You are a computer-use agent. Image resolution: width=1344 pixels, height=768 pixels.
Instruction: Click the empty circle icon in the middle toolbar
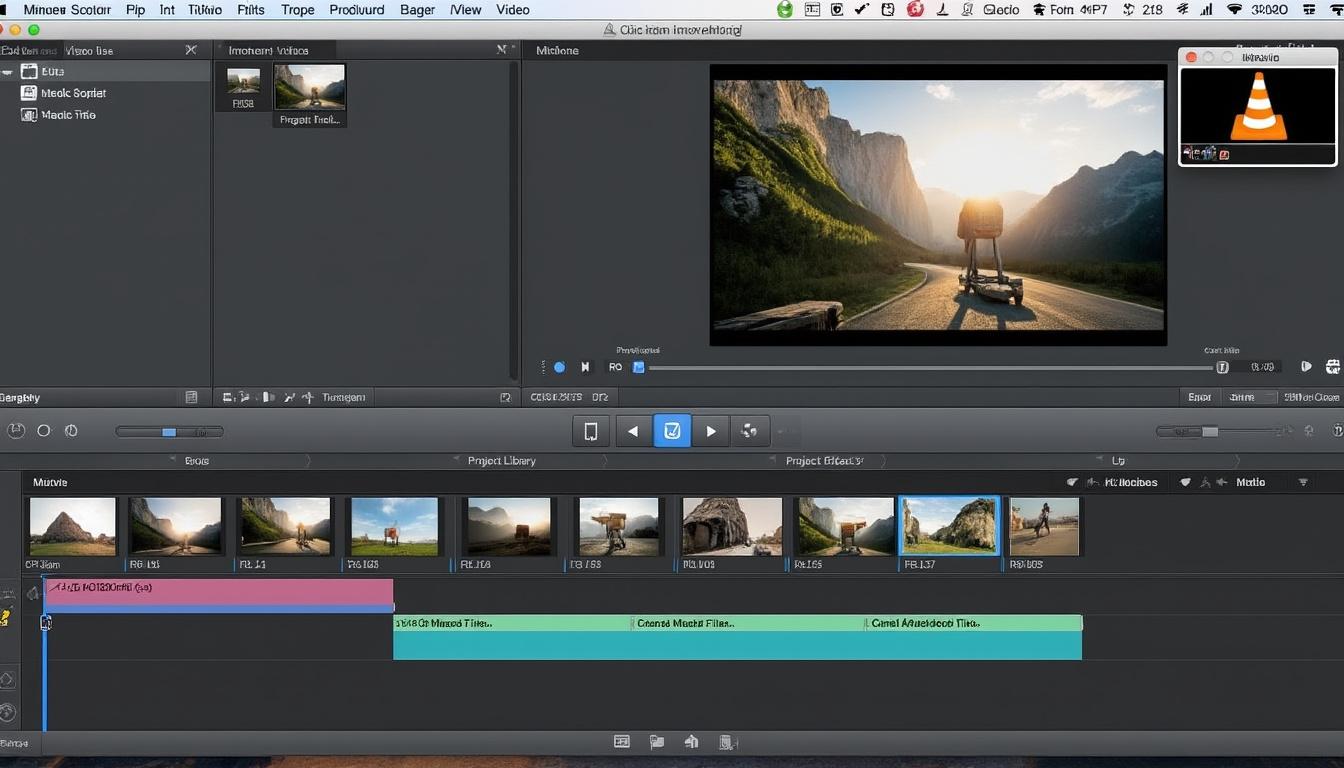(44, 431)
